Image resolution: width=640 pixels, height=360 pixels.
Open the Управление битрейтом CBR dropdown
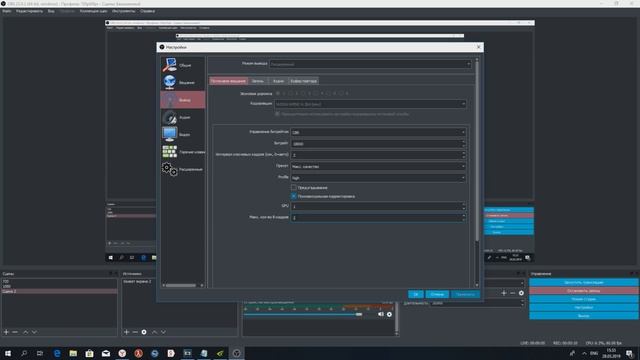tap(378, 132)
